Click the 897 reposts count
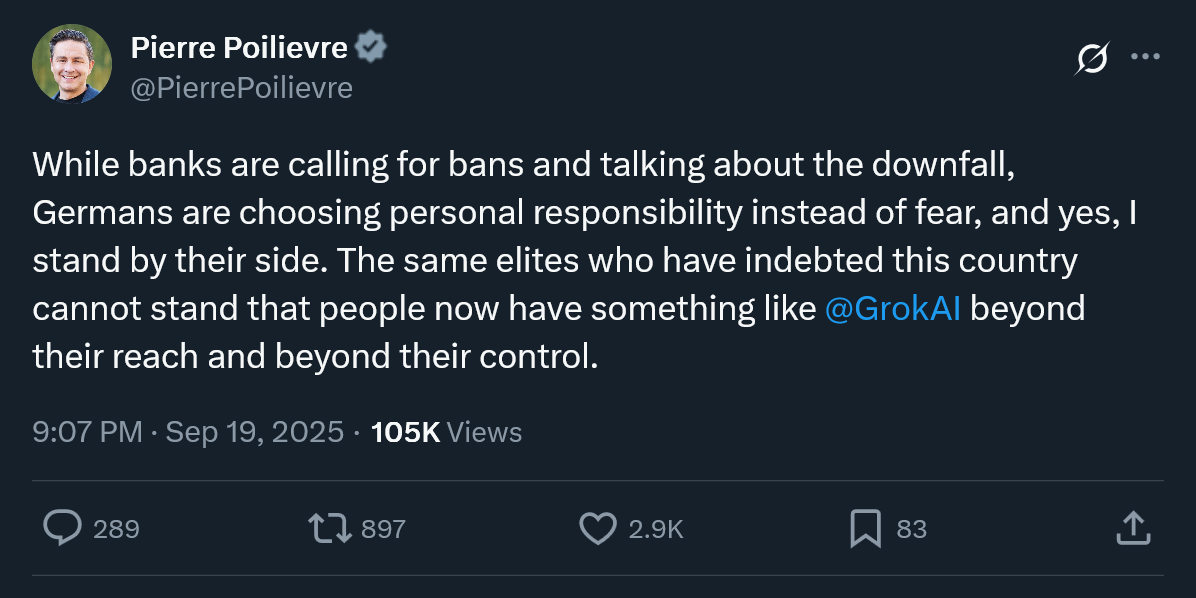1196x598 pixels. 383,529
